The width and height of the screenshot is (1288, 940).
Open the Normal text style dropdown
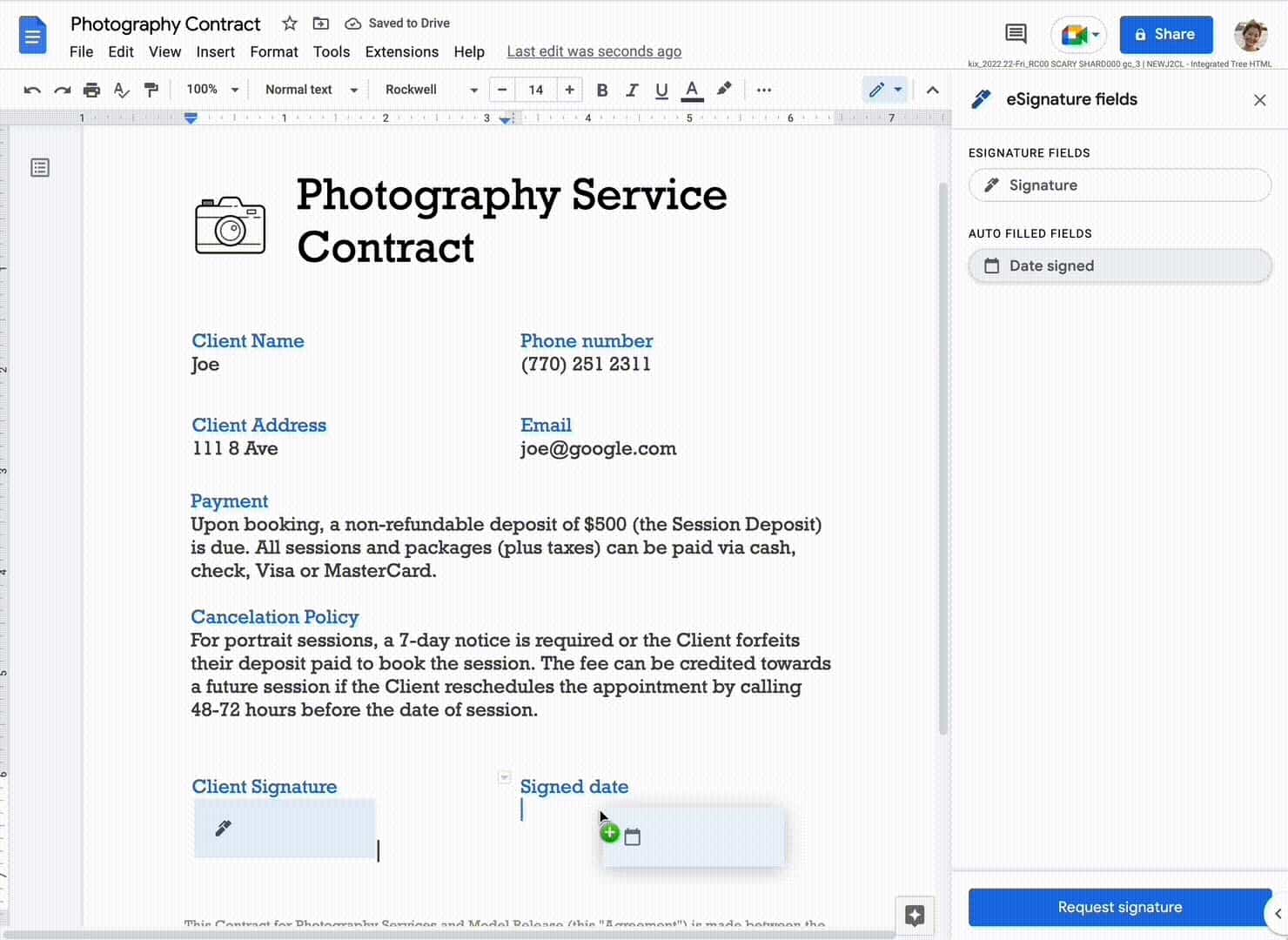[311, 90]
